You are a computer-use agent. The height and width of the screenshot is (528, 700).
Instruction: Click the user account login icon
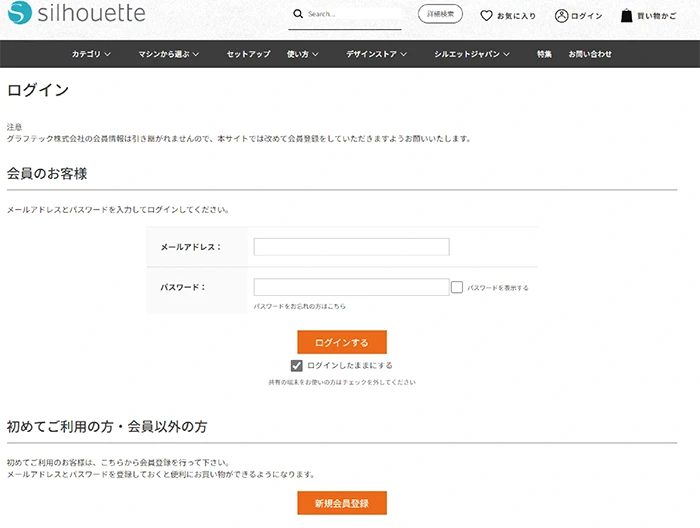tap(562, 16)
